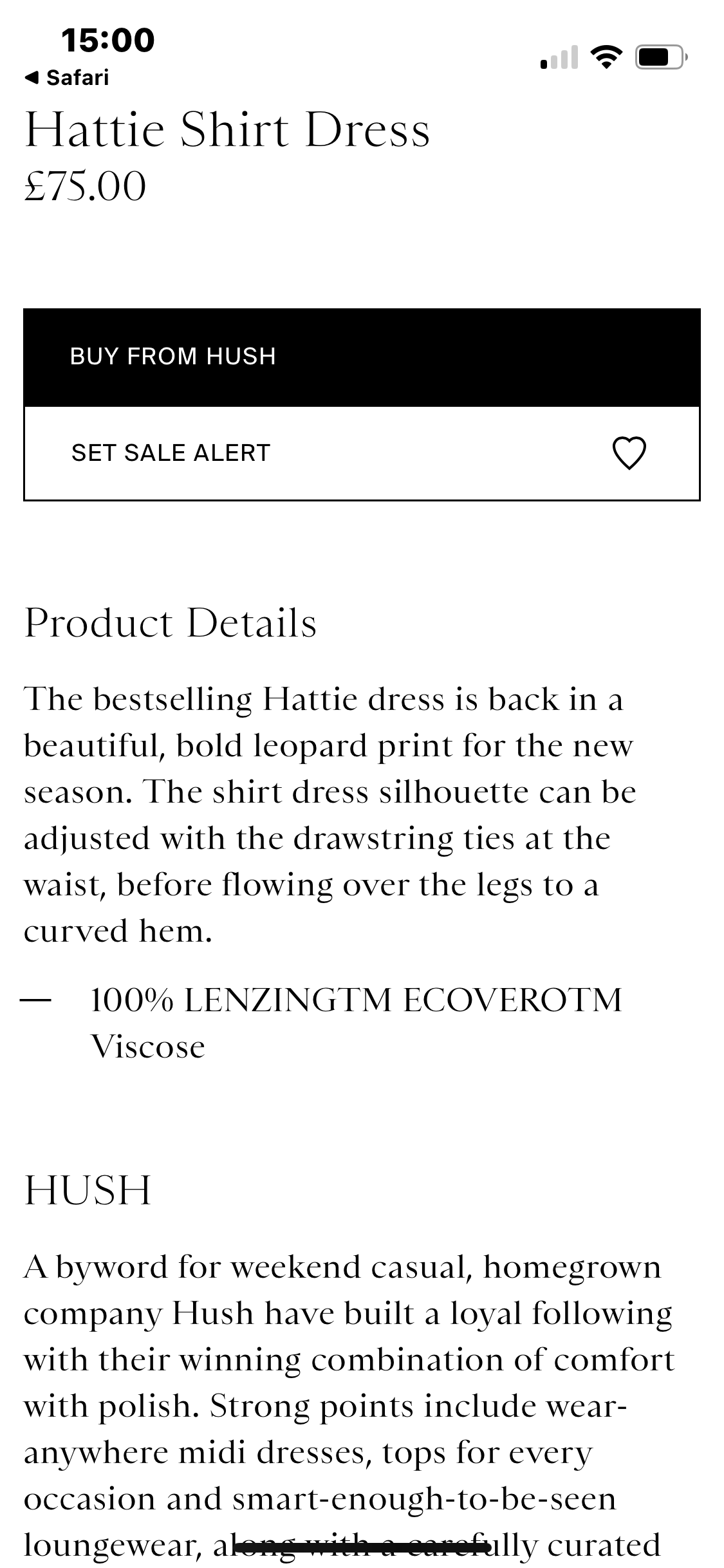Tap the HUSH brand heading
Image resolution: width=724 pixels, height=1568 pixels.
pos(88,1190)
